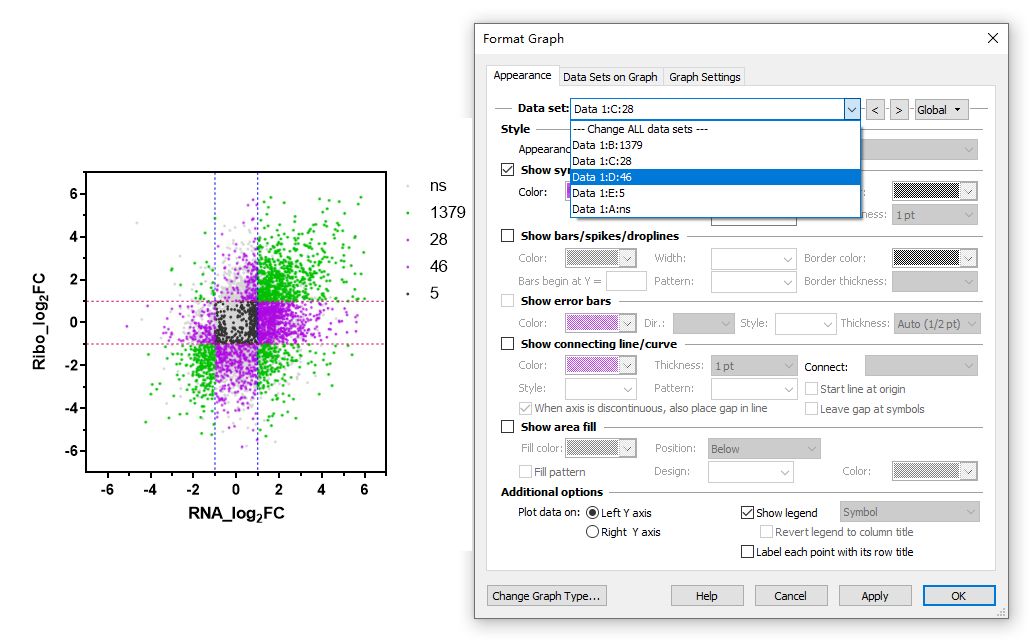
Task: Open the area fill Position dropdown
Action: (x=764, y=448)
